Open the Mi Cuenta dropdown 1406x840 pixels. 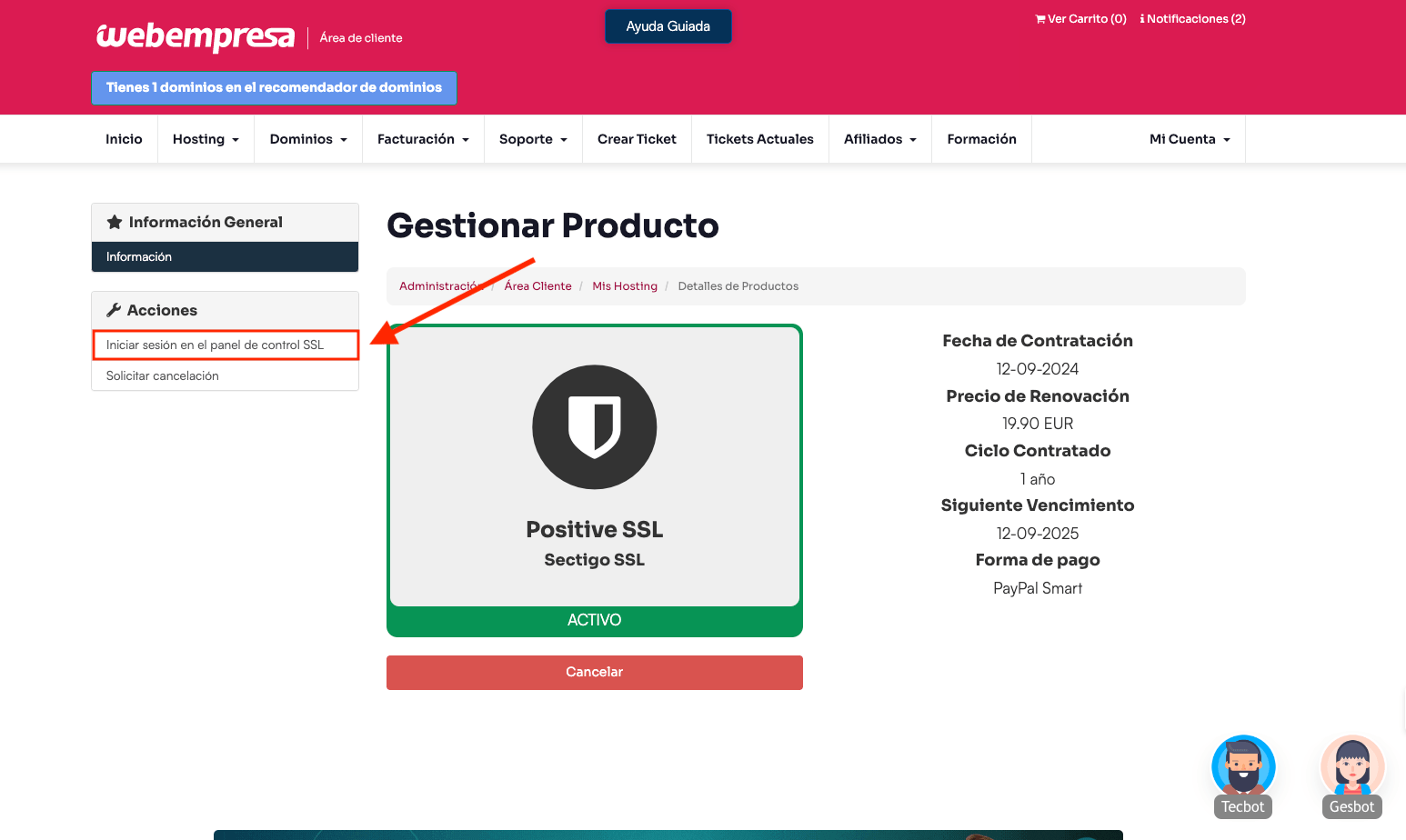[x=1190, y=139]
